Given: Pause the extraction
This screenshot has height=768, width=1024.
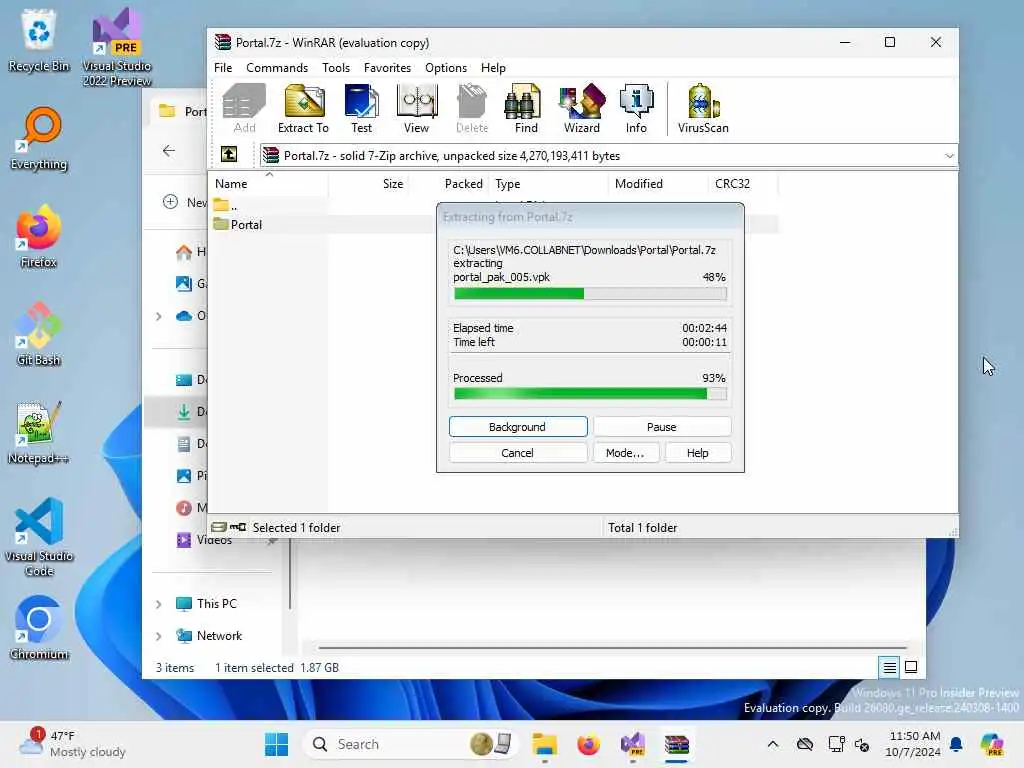Looking at the screenshot, I should point(662,426).
